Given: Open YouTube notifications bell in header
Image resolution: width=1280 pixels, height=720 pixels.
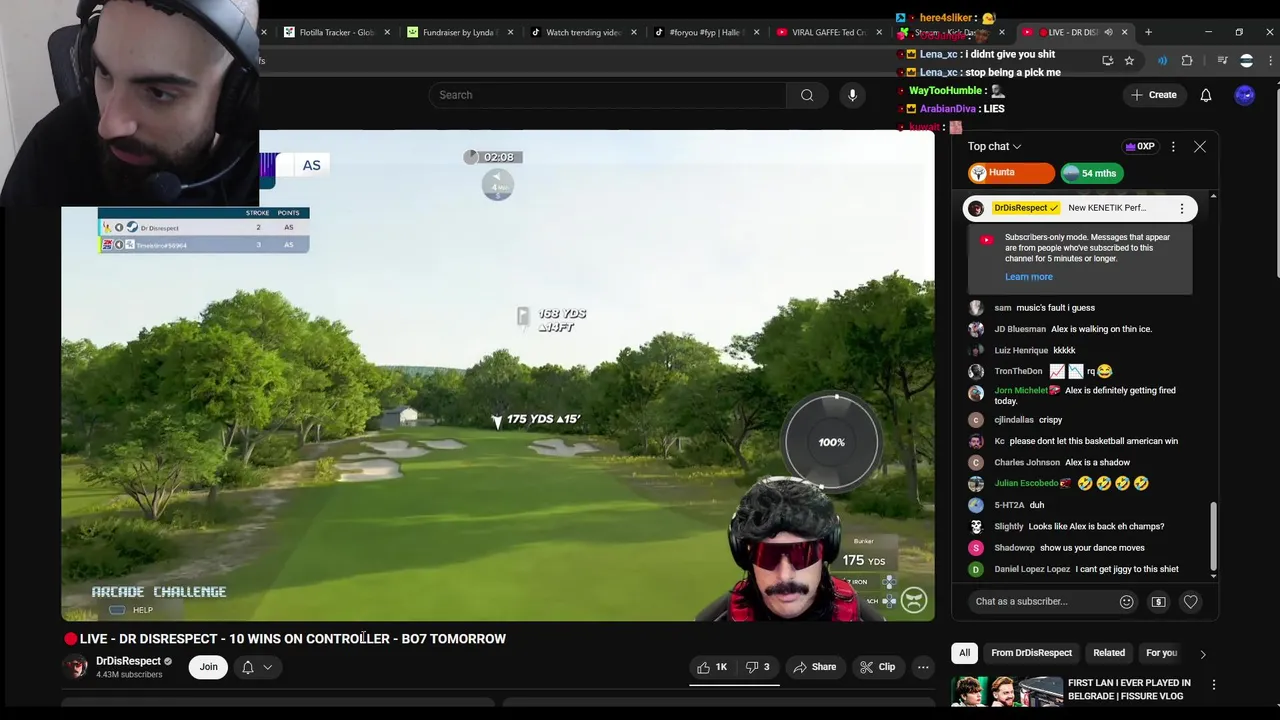Looking at the screenshot, I should 1206,95.
